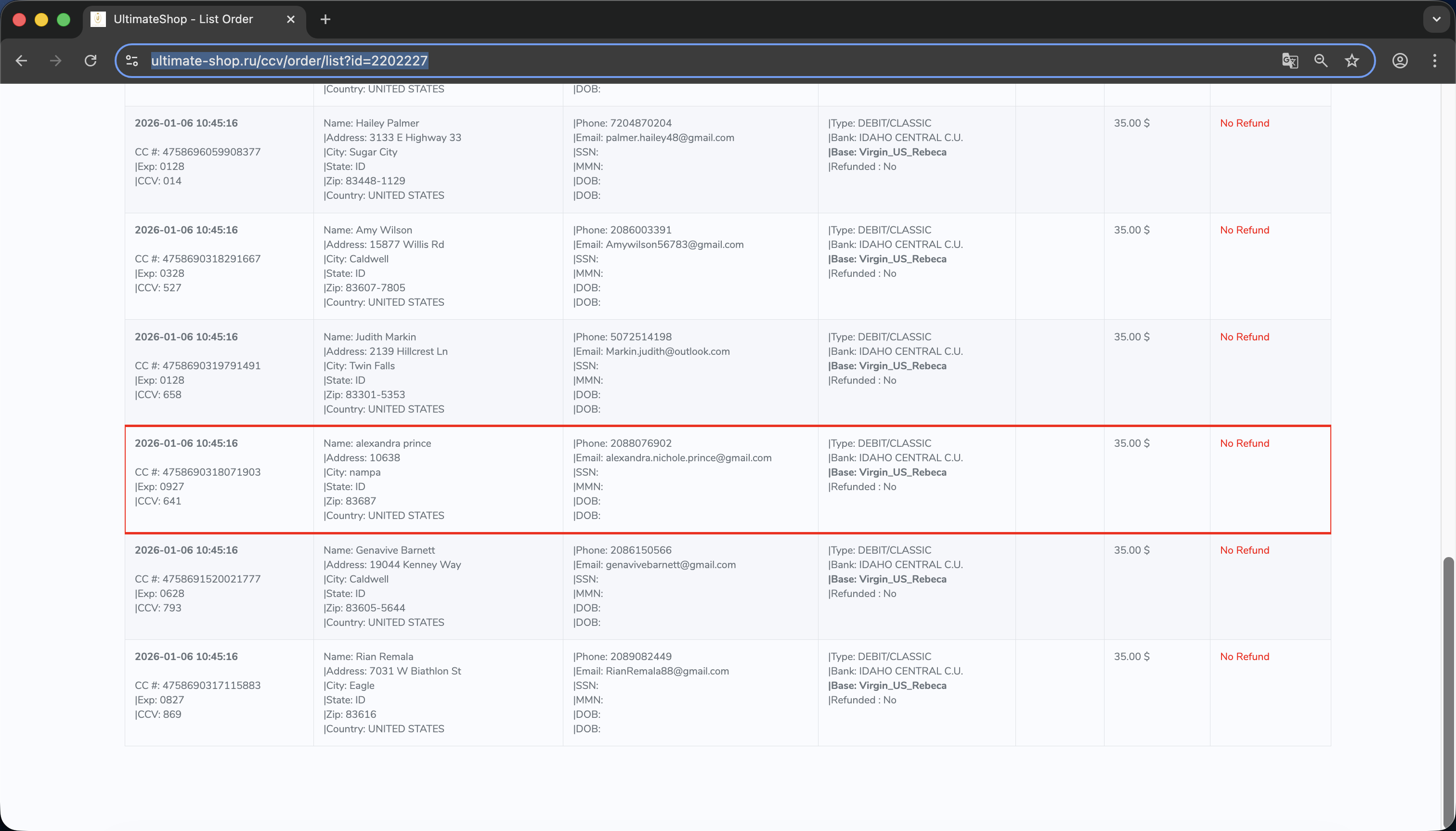Click No Refund in the highlighted row
Screen dimensions: 1456x831
click(x=1244, y=443)
